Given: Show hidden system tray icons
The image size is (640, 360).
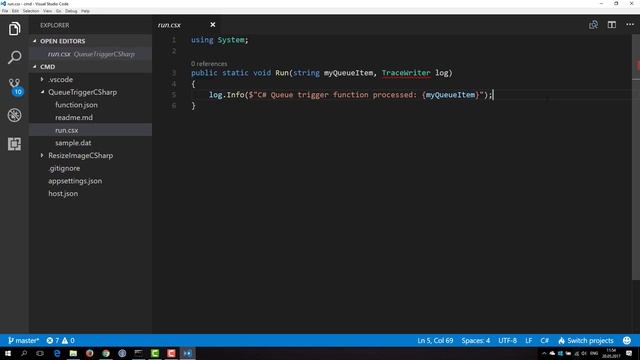Looking at the screenshot, I should click(x=544, y=353).
